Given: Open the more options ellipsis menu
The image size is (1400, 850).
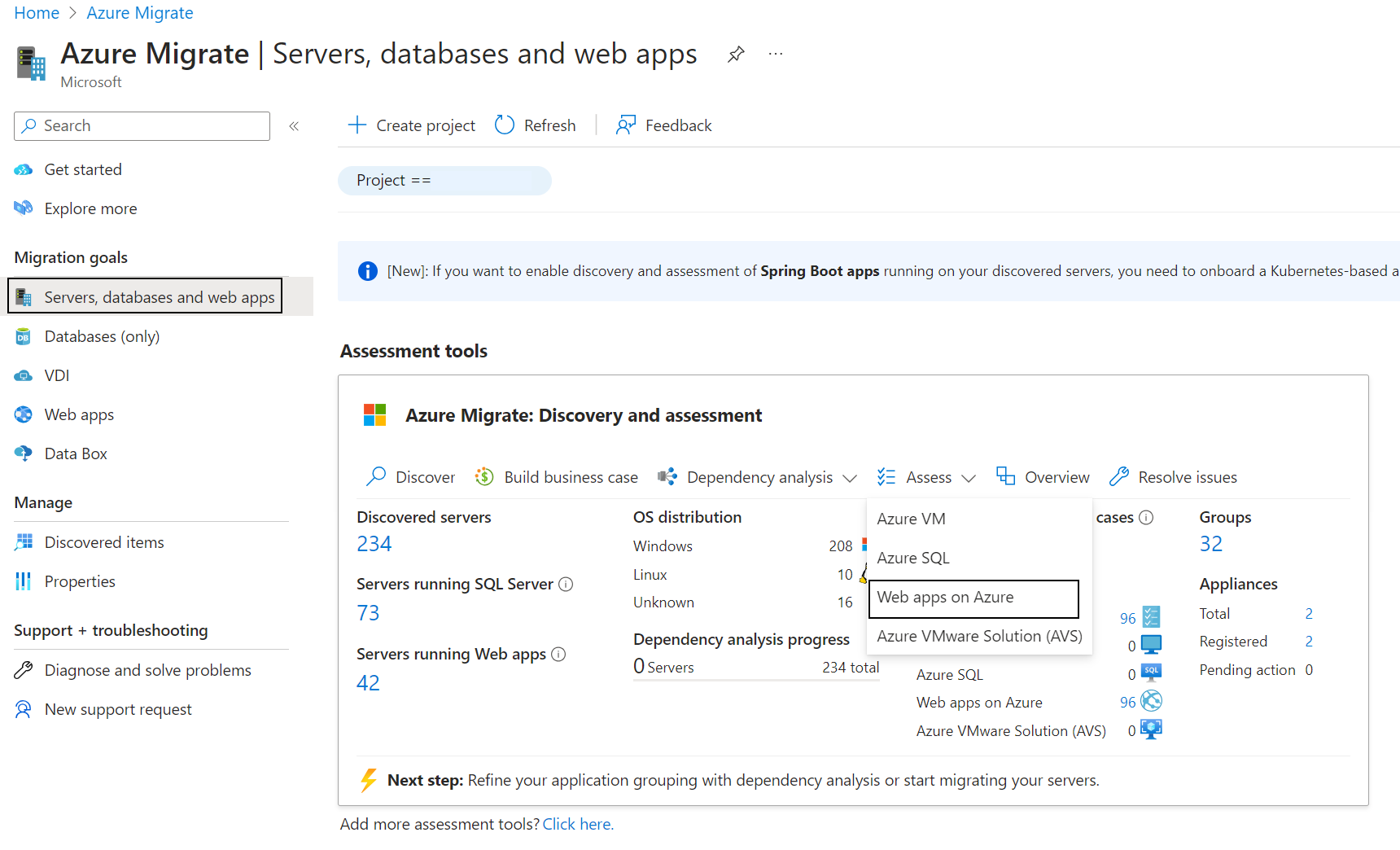Looking at the screenshot, I should pos(775,54).
